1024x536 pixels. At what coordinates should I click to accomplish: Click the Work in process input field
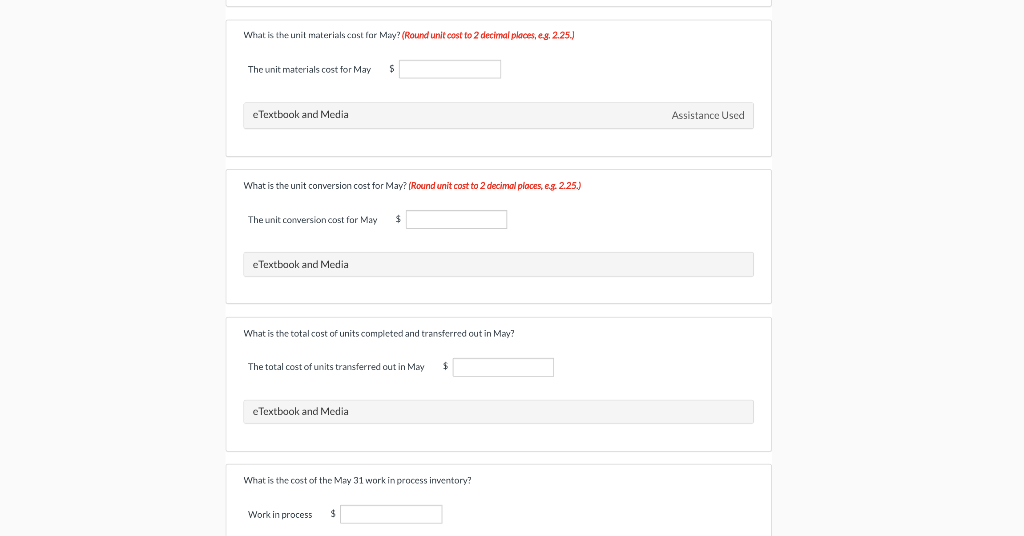391,514
